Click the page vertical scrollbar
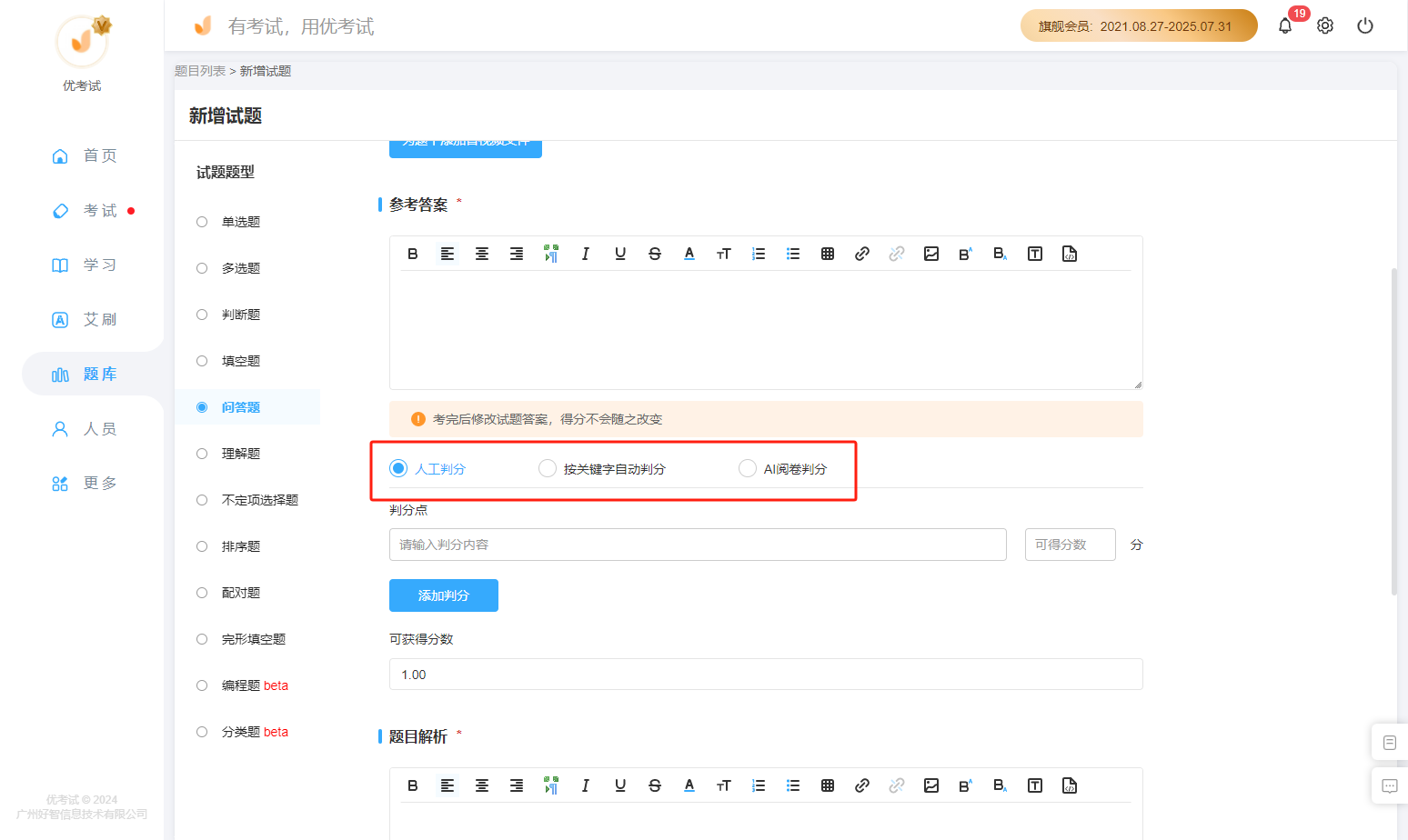The image size is (1408, 840). point(1393,432)
